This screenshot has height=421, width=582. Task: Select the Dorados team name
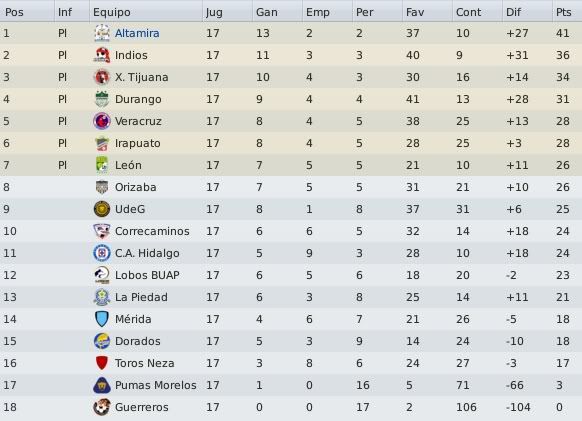point(138,341)
